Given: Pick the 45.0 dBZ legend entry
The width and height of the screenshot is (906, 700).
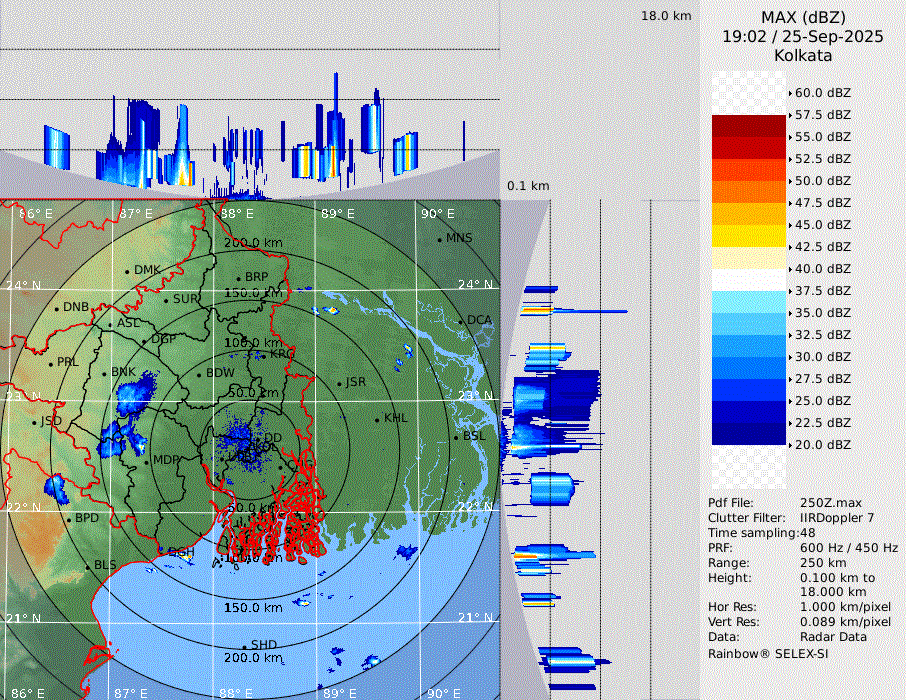Looking at the screenshot, I should (822, 225).
